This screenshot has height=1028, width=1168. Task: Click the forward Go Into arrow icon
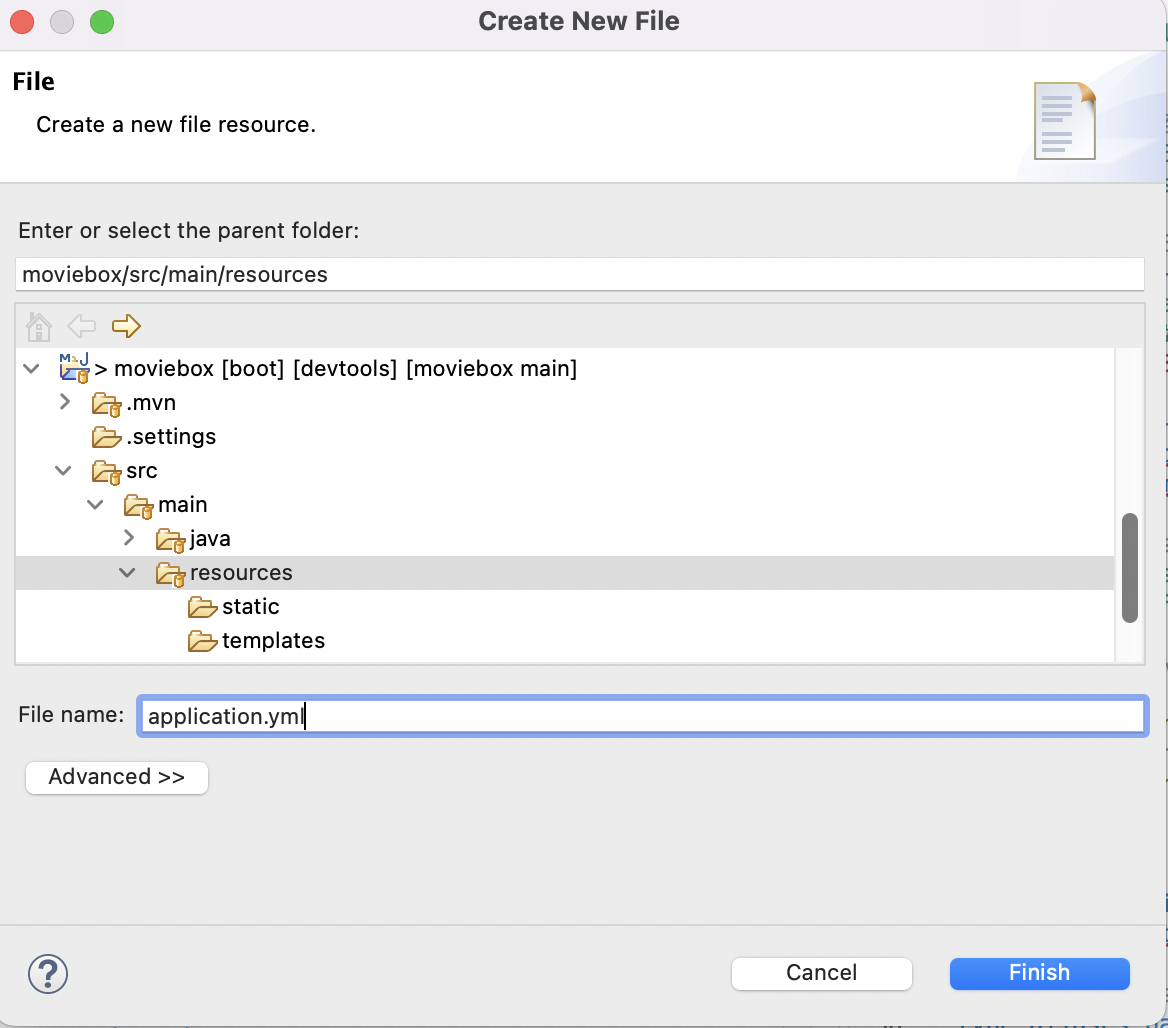126,326
